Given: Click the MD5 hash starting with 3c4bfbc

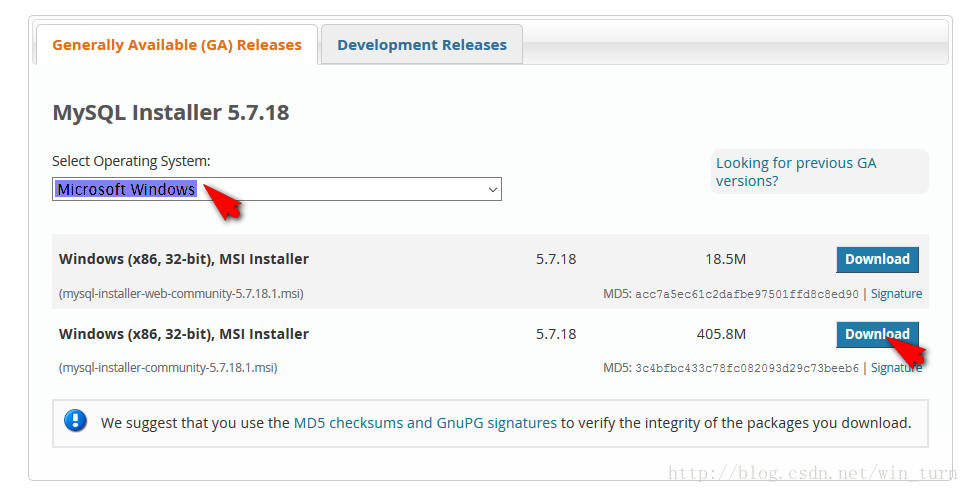Looking at the screenshot, I should coord(746,368).
